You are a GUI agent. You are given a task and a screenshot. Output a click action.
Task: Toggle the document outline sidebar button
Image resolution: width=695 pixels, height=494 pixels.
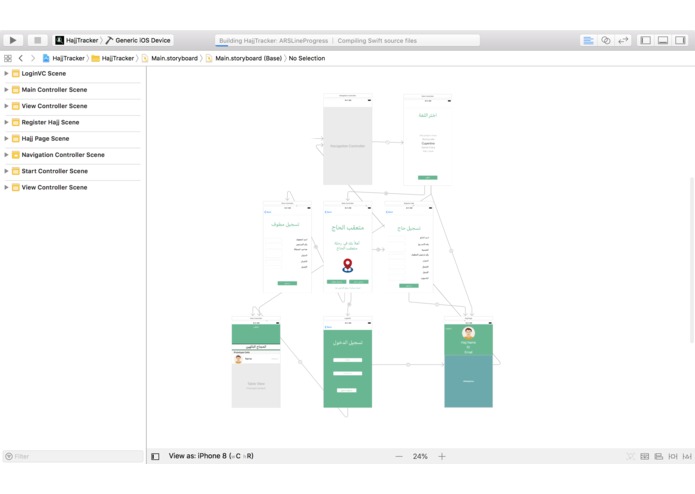[x=155, y=456]
